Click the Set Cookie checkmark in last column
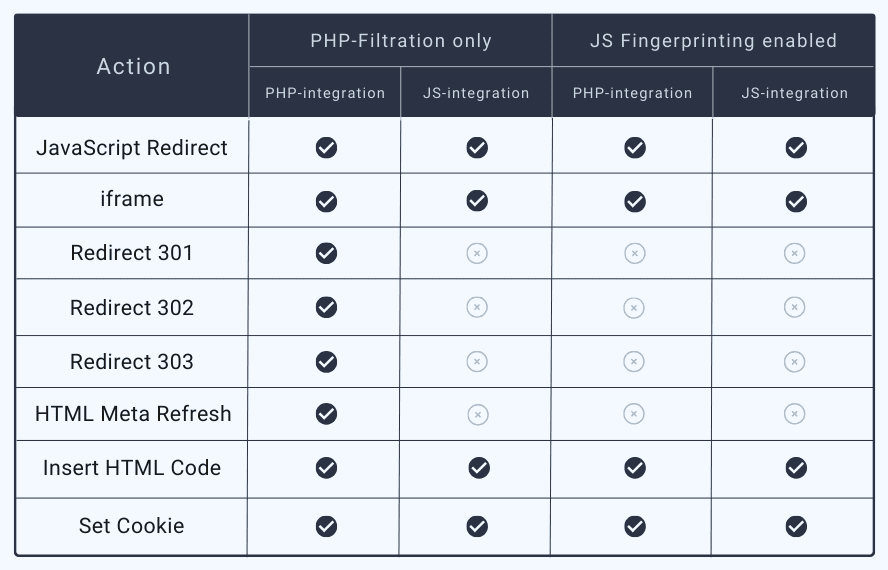This screenshot has height=570, width=888. [x=796, y=525]
